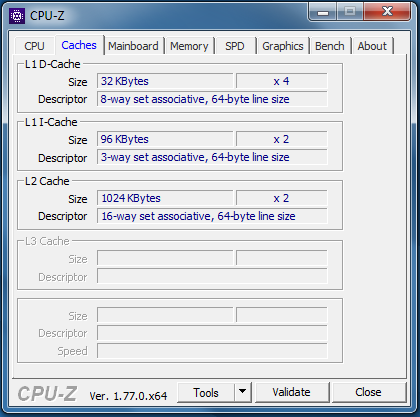The width and height of the screenshot is (420, 417).
Task: Click the L1 D-Cache size field 32 KBytes
Action: (165, 81)
